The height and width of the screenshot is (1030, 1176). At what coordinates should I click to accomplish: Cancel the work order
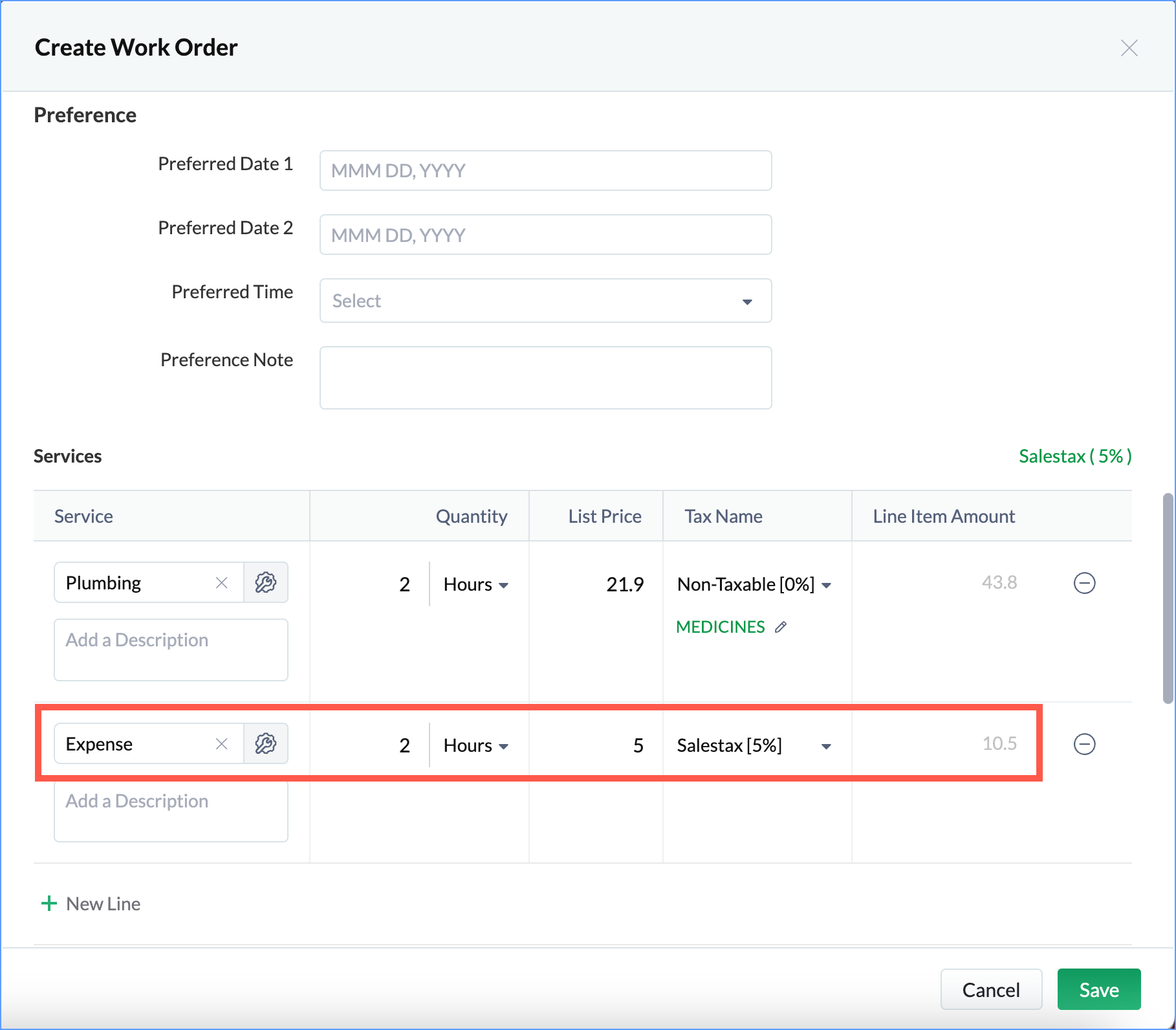991,989
